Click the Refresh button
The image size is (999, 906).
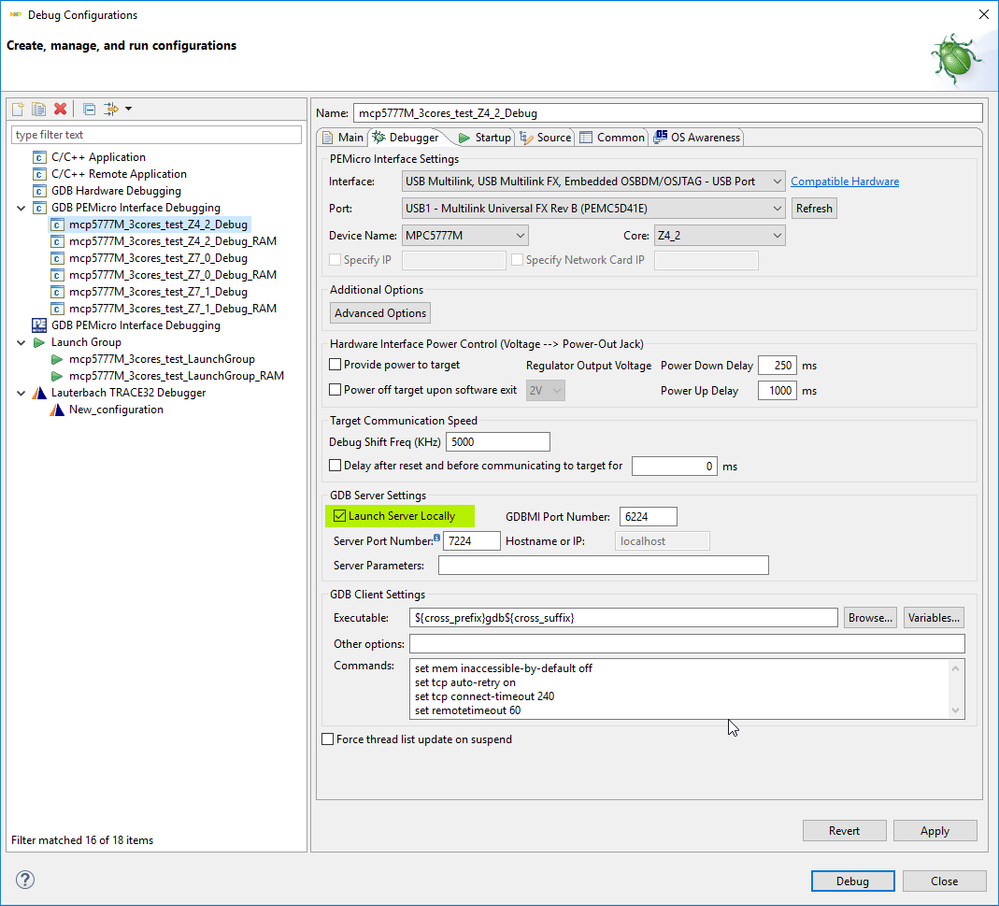[x=814, y=208]
